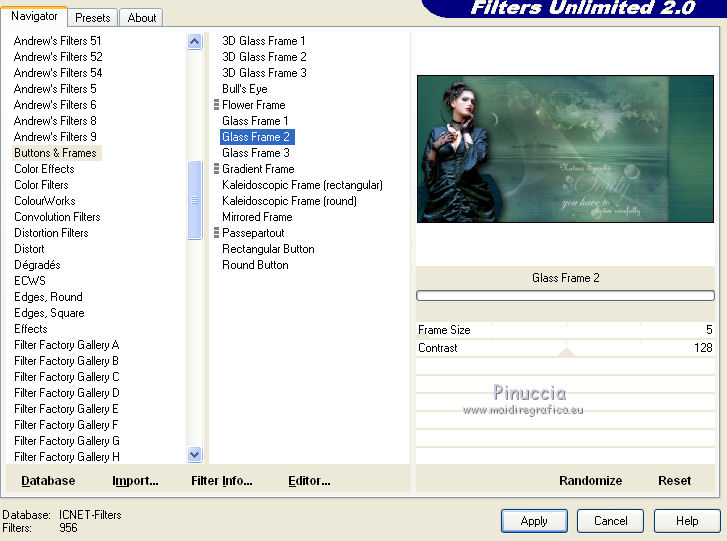Click icon beside Flower Frame
The image size is (727, 541).
click(216, 105)
